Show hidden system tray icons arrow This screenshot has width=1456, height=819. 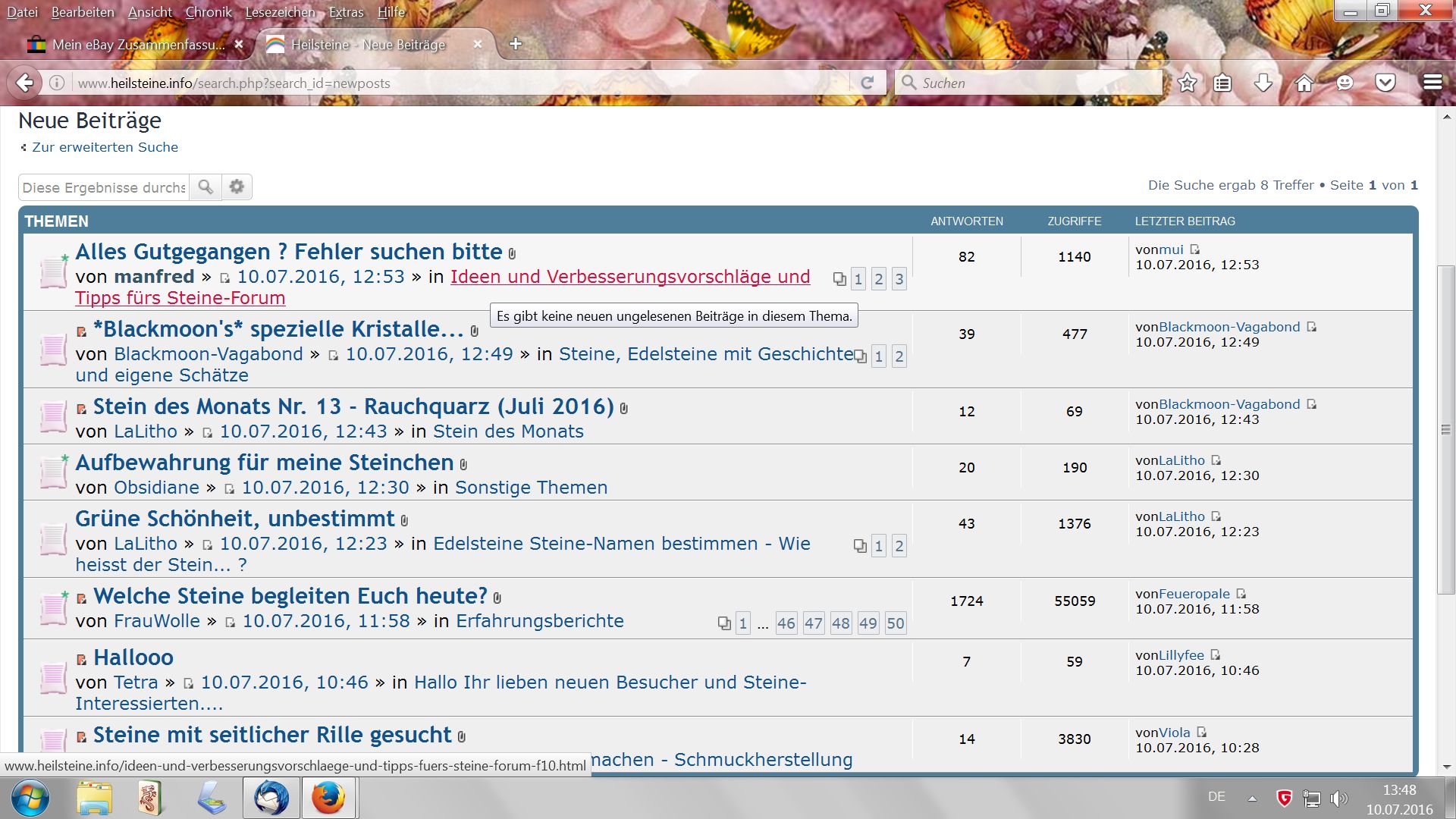pos(1252,798)
